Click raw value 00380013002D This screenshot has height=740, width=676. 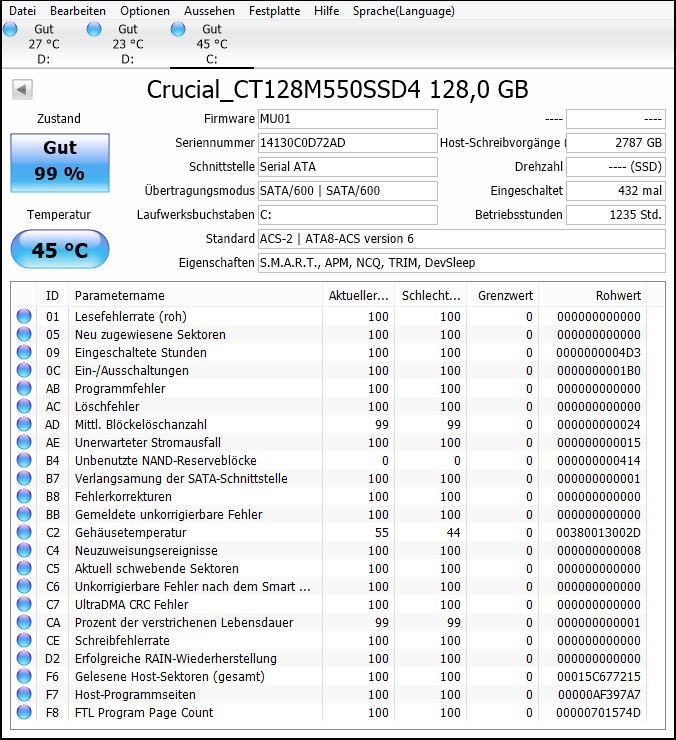point(598,532)
